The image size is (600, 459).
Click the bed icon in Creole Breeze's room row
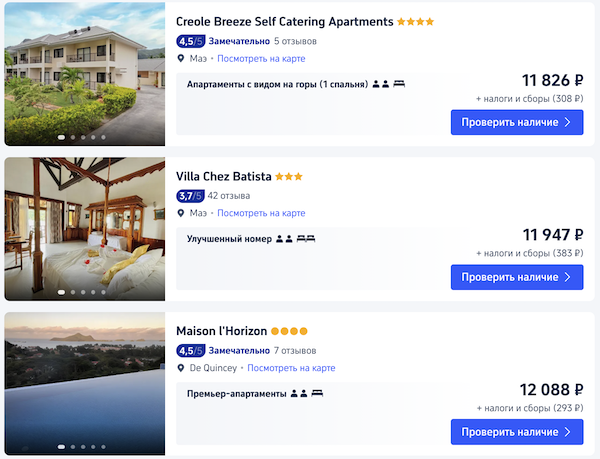398,85
